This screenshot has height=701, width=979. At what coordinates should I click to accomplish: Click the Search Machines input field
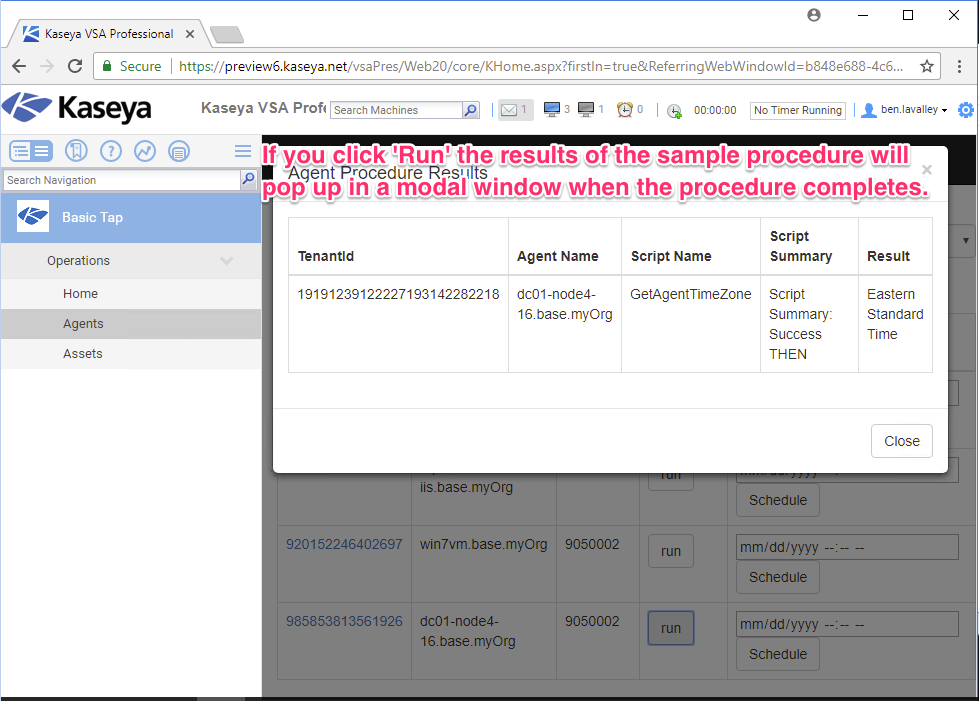point(396,110)
